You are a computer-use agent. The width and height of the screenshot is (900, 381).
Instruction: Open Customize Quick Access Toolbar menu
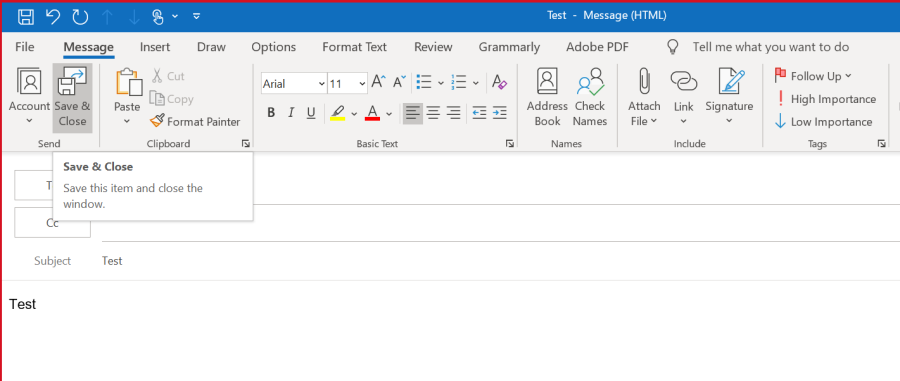[196, 17]
